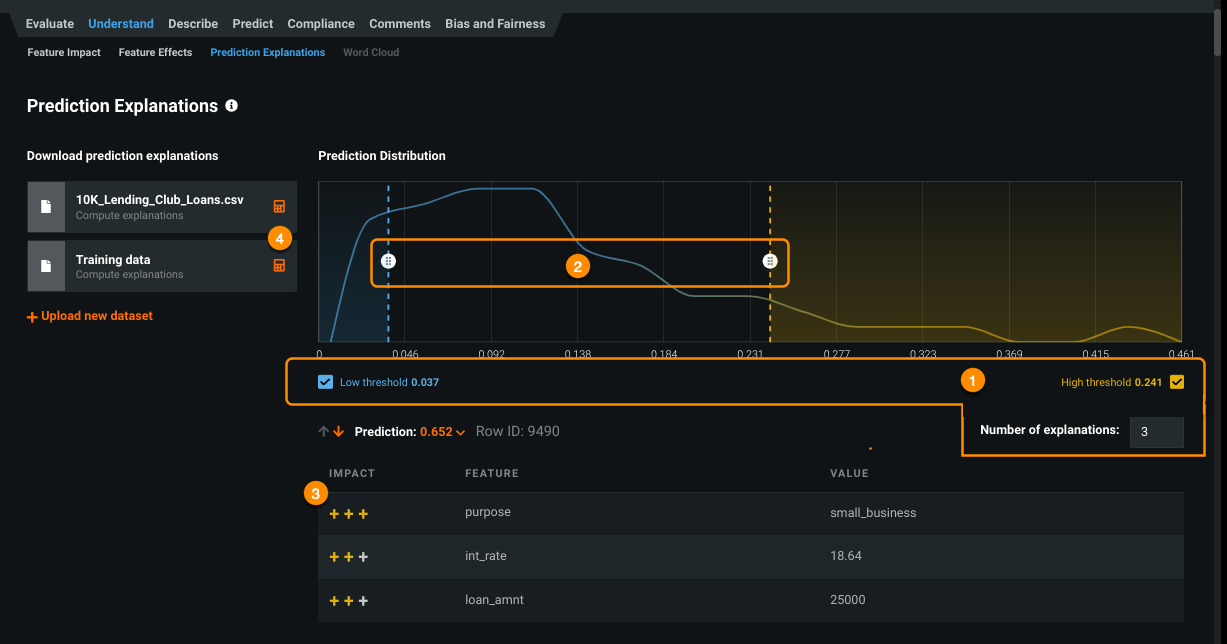Open the Understand tab
Image resolution: width=1227 pixels, height=644 pixels.
click(121, 23)
